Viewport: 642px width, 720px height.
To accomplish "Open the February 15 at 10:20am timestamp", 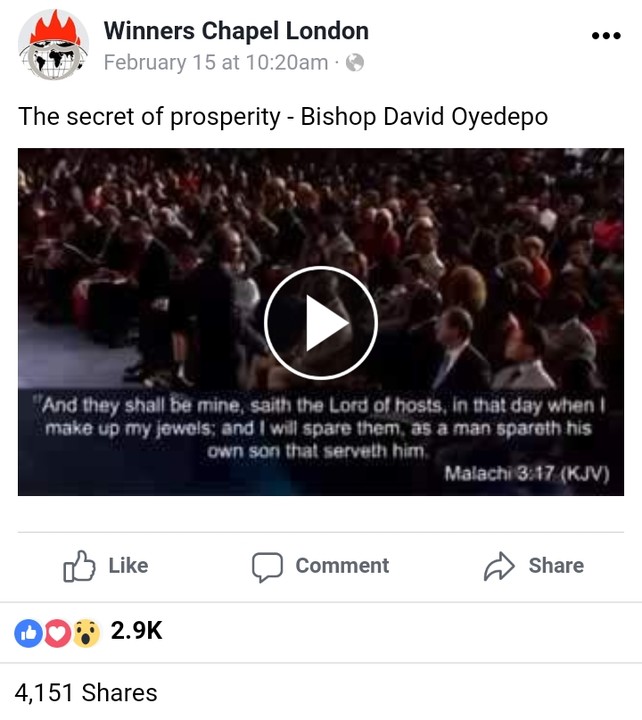I will click(x=216, y=62).
